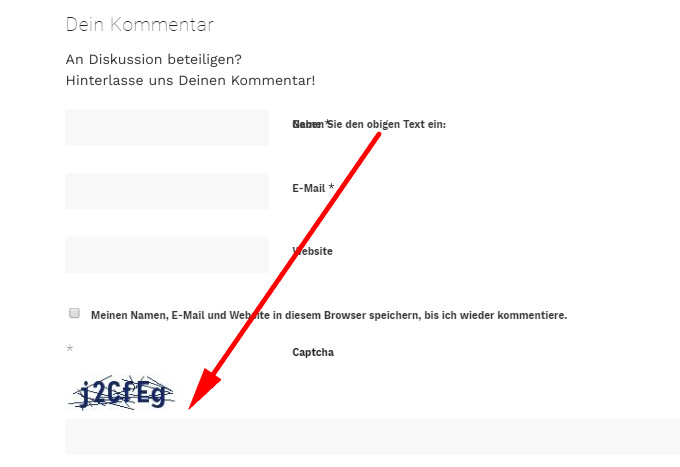Focus the E-Mail input field
The height and width of the screenshot is (467, 680).
pos(167,191)
